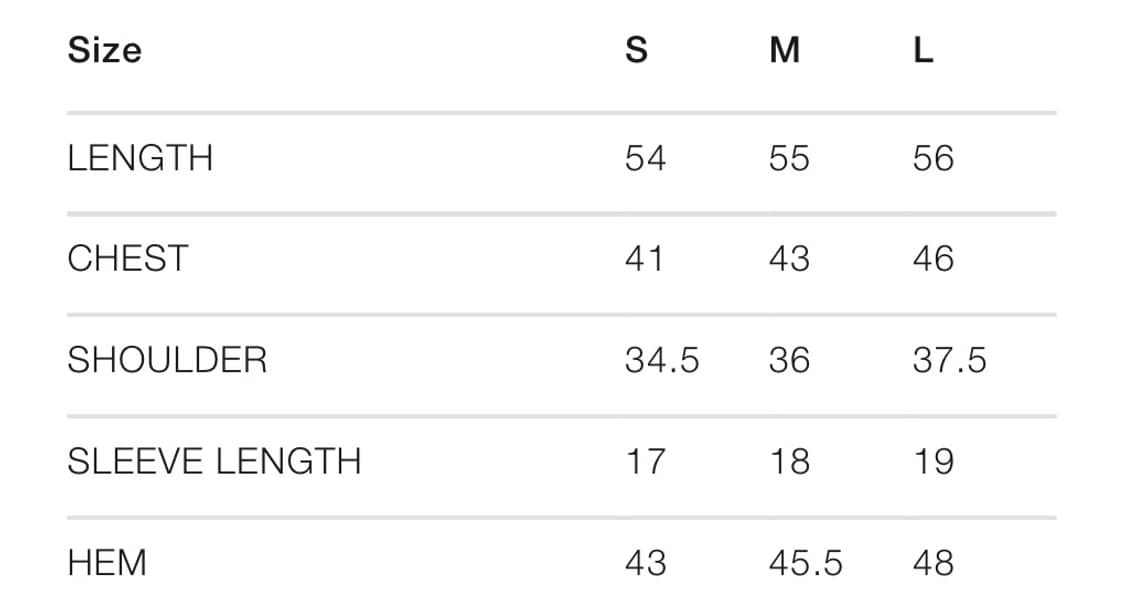The height and width of the screenshot is (614, 1125).
Task: Click the sleeve length value 19
Action: (933, 461)
